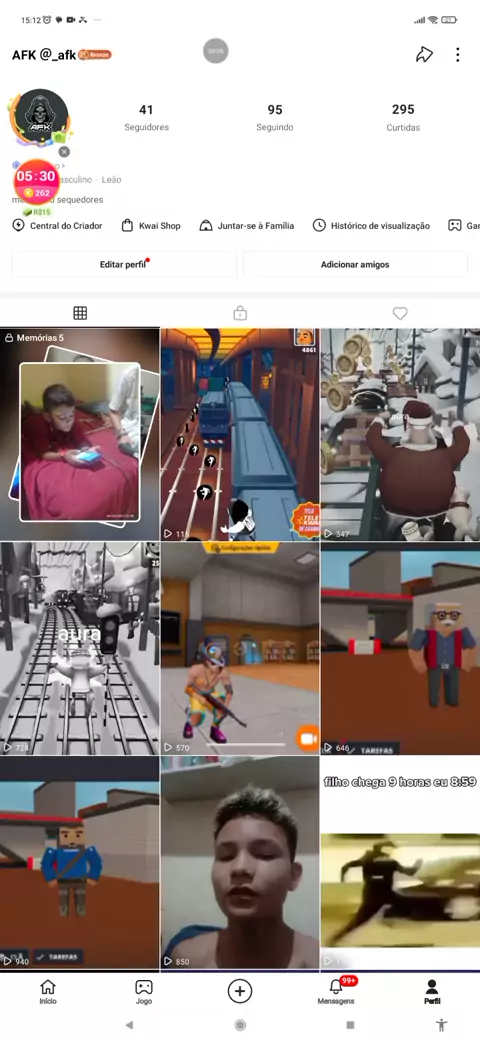Screen dimensions: 480x1040
Task: Open Mensagens with 99+ badge
Action: [336, 992]
